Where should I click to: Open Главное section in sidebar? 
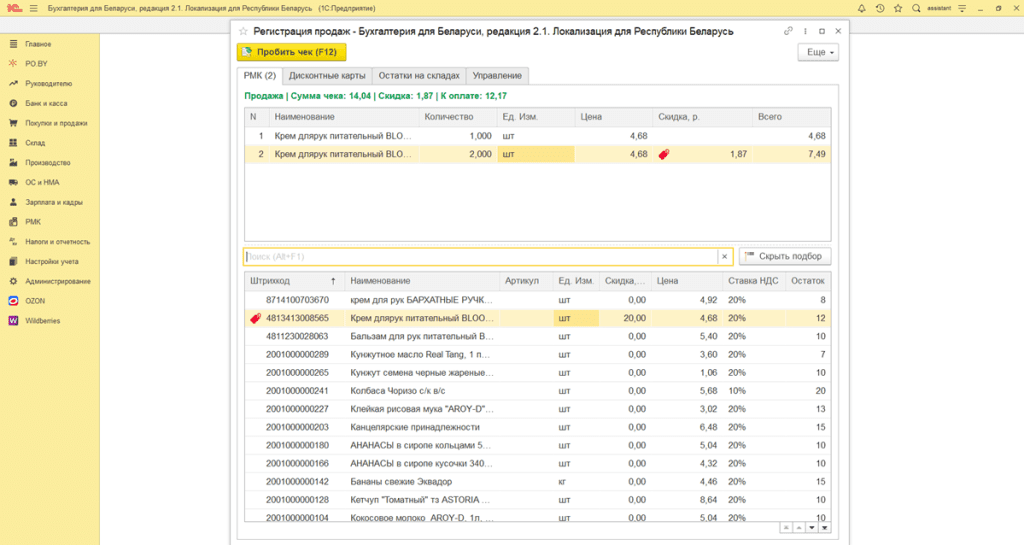[38, 44]
